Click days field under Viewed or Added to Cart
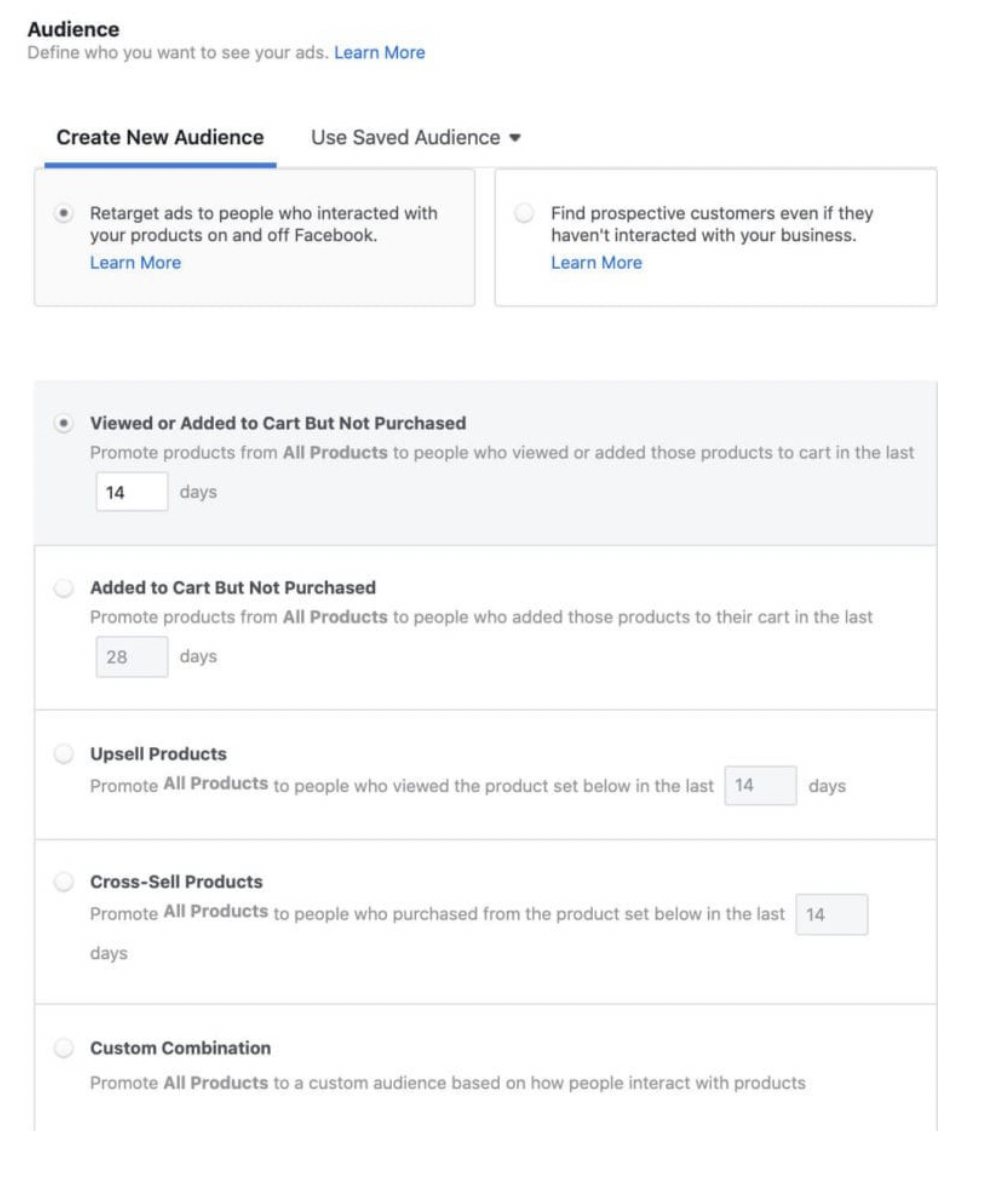Image resolution: width=998 pixels, height=1182 pixels. click(131, 492)
